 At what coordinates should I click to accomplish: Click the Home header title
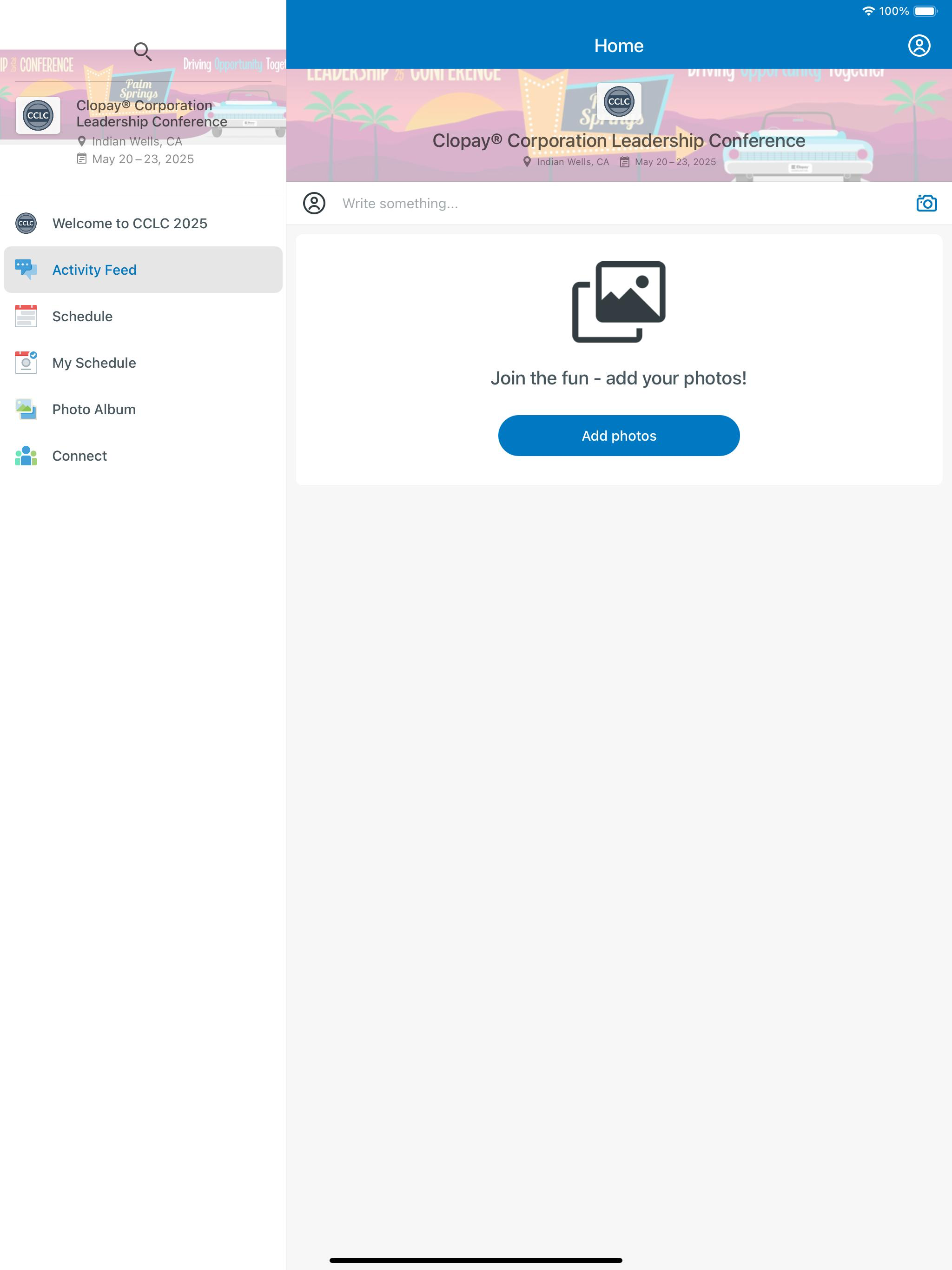(x=619, y=46)
